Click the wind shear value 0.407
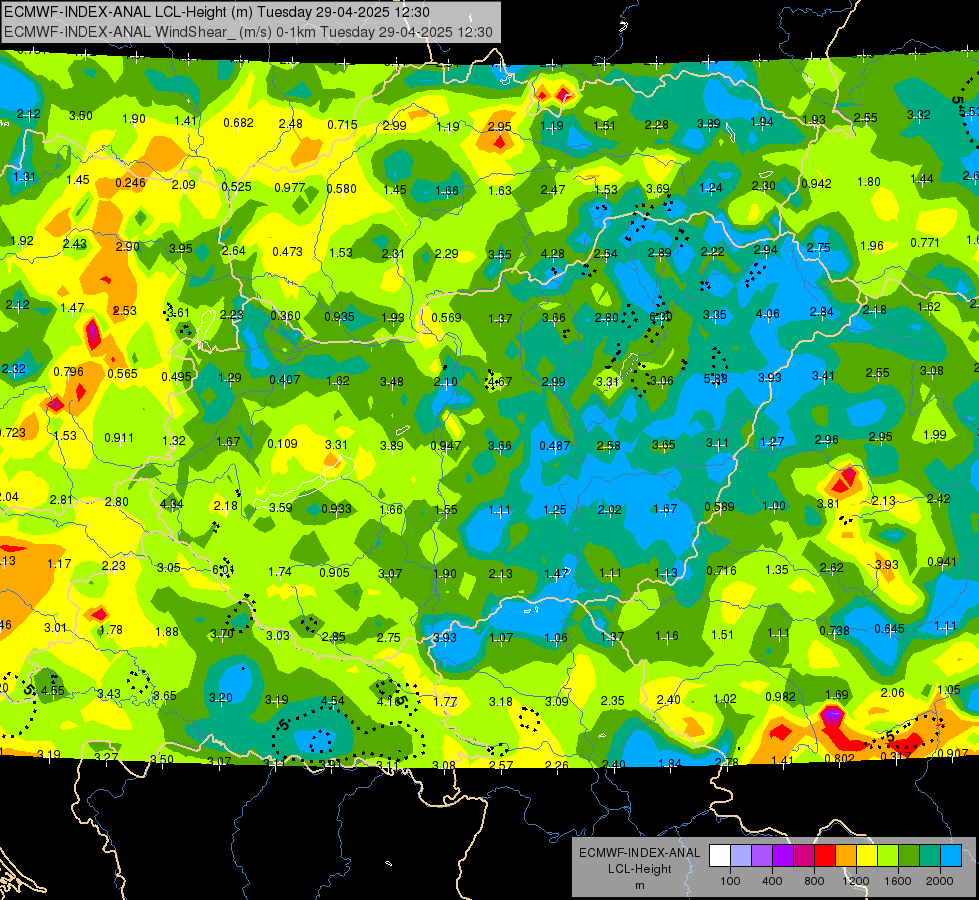Image resolution: width=979 pixels, height=900 pixels. coord(284,379)
